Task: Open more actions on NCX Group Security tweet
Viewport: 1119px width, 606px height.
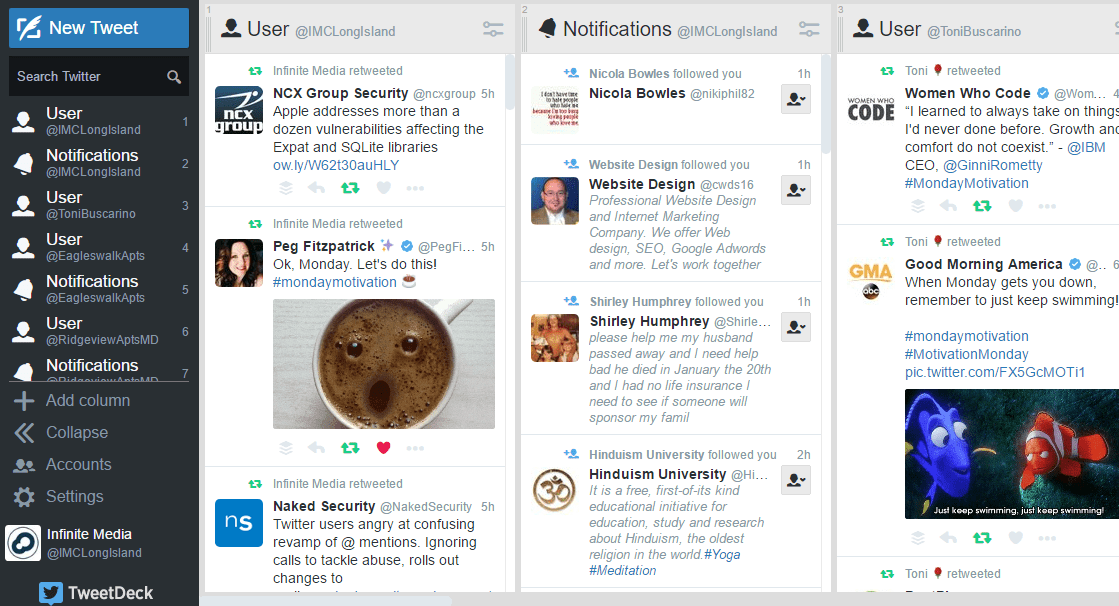Action: click(x=415, y=188)
